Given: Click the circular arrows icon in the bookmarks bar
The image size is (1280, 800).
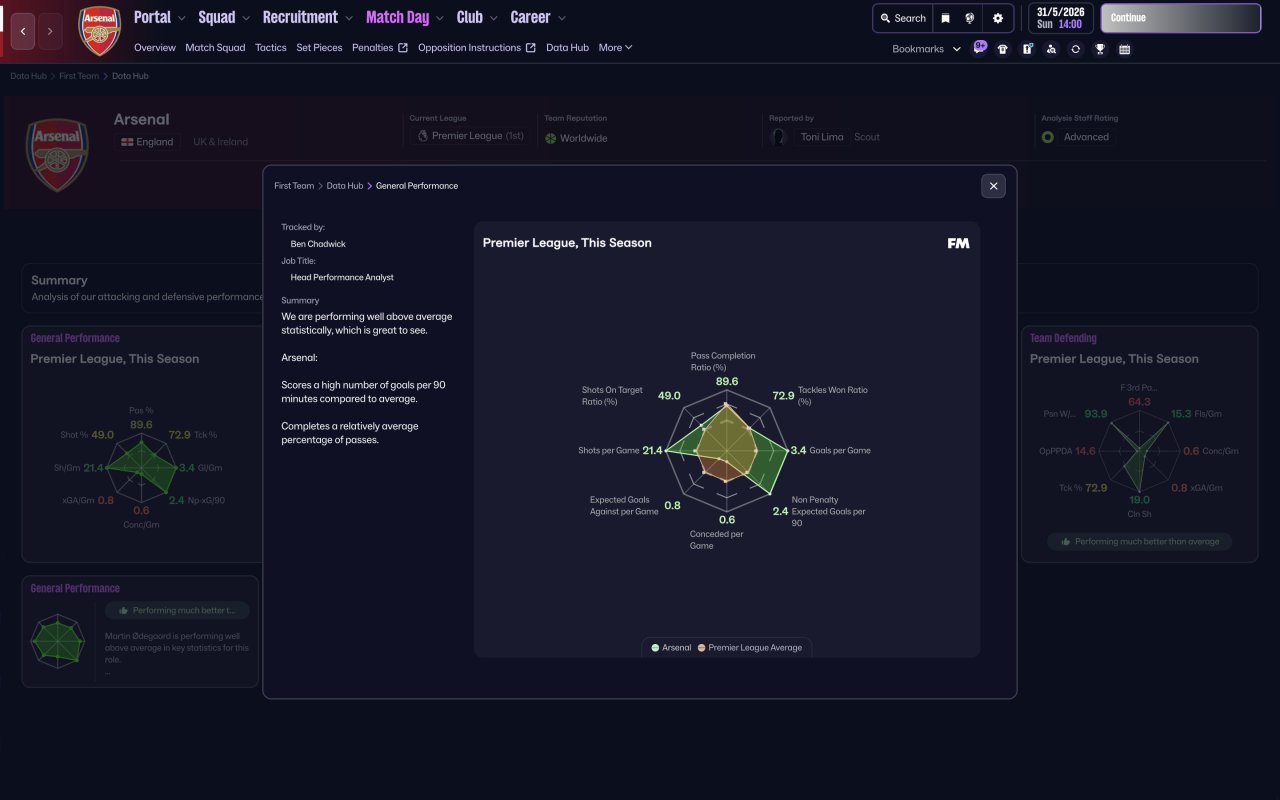Looking at the screenshot, I should tap(1075, 49).
